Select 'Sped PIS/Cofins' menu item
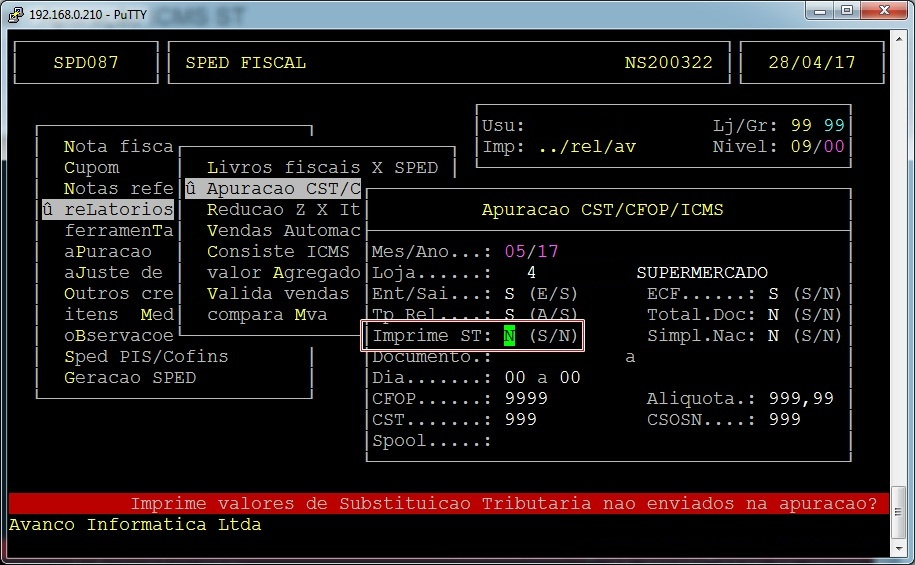This screenshot has width=915, height=565. (x=146, y=357)
